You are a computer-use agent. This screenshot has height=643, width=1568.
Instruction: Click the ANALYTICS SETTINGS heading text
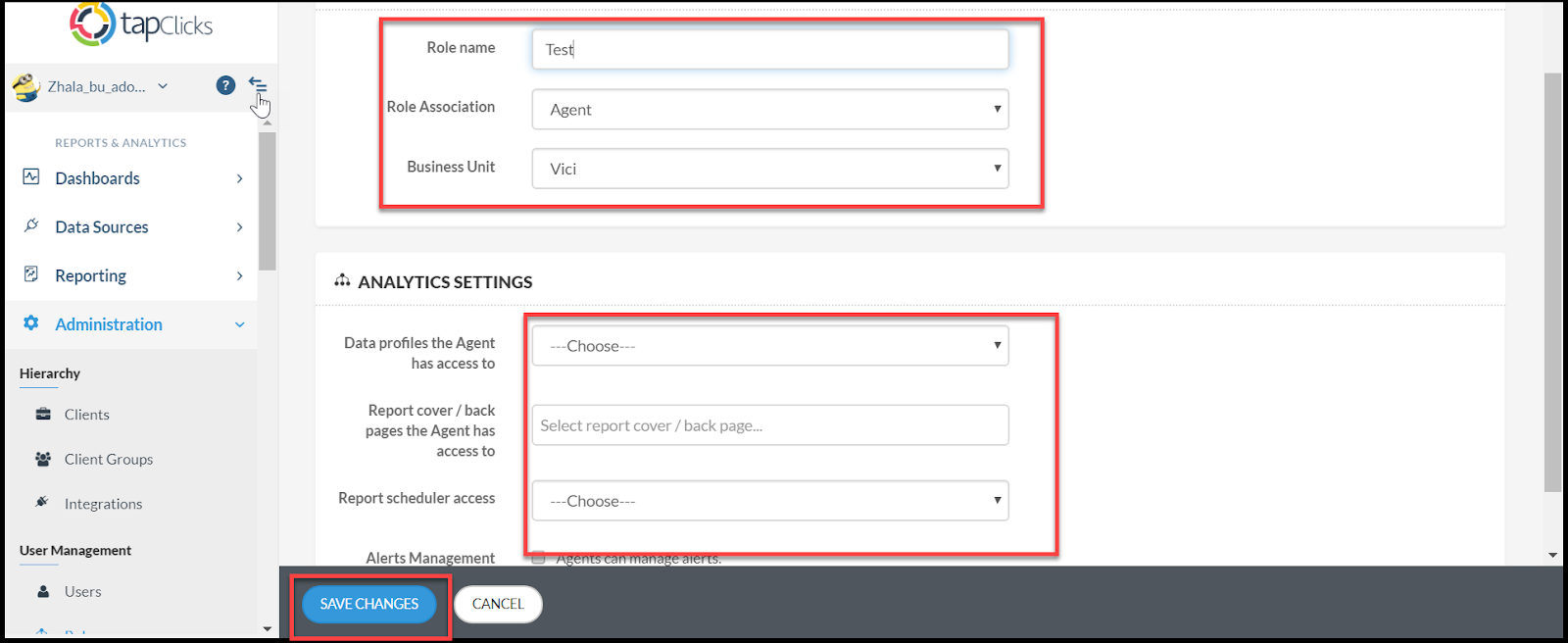445,282
